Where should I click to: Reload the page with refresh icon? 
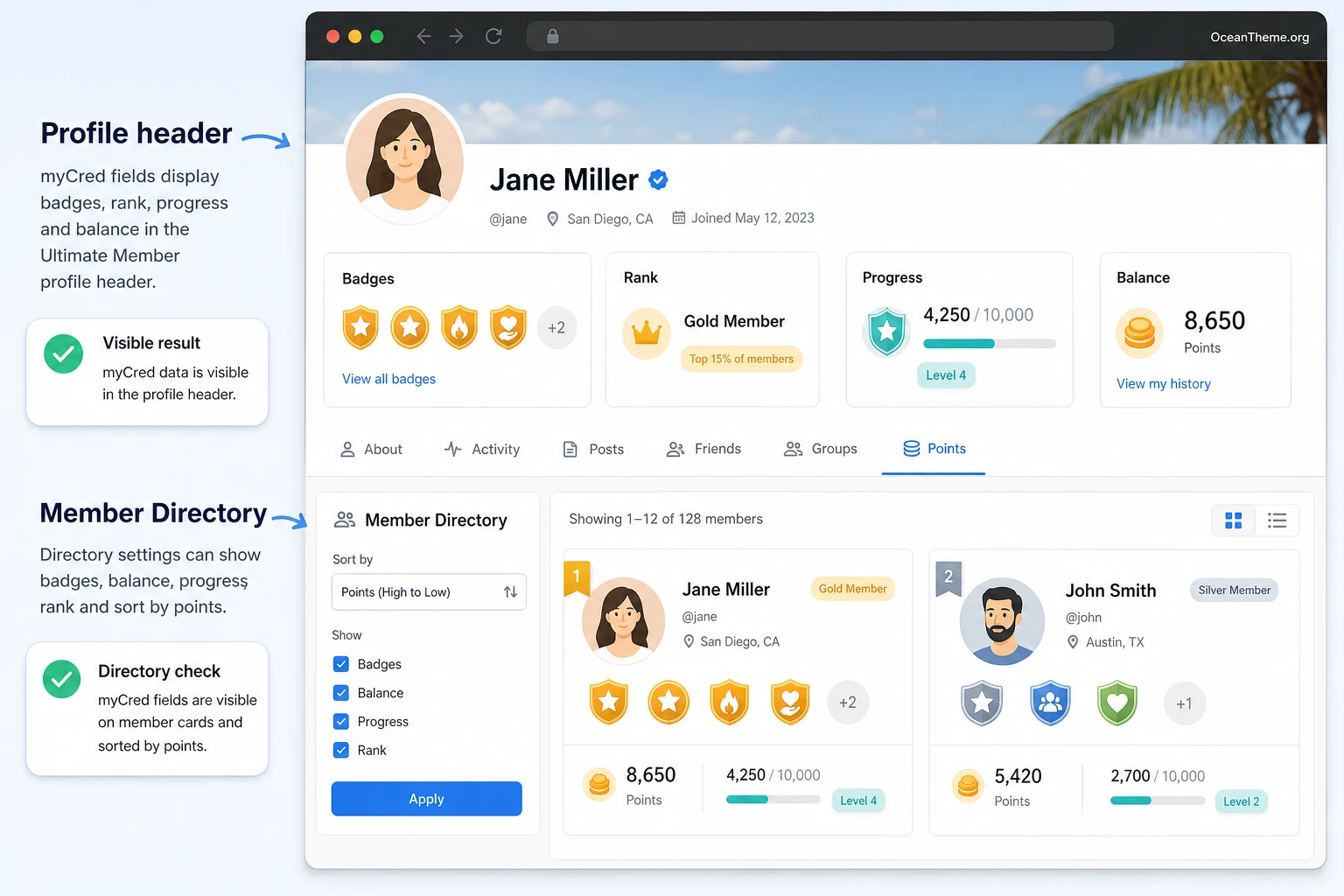493,36
